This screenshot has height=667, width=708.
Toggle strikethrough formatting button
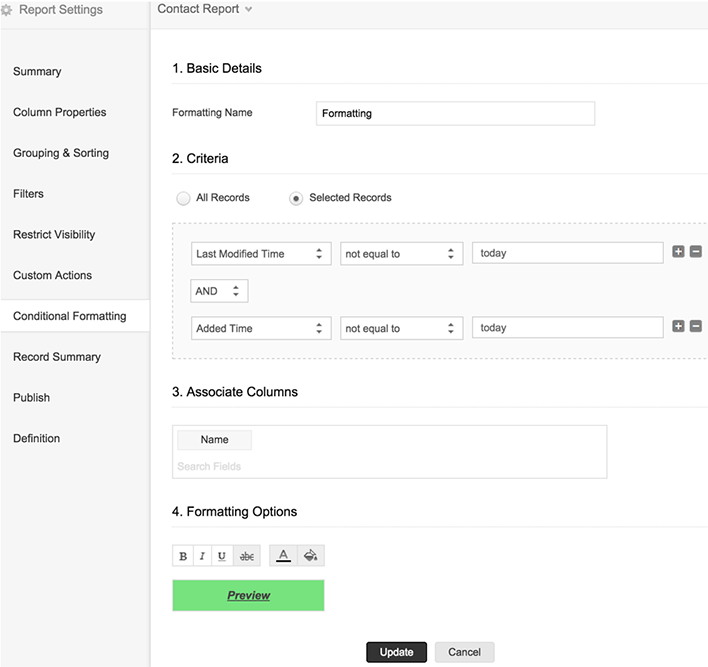coord(246,556)
